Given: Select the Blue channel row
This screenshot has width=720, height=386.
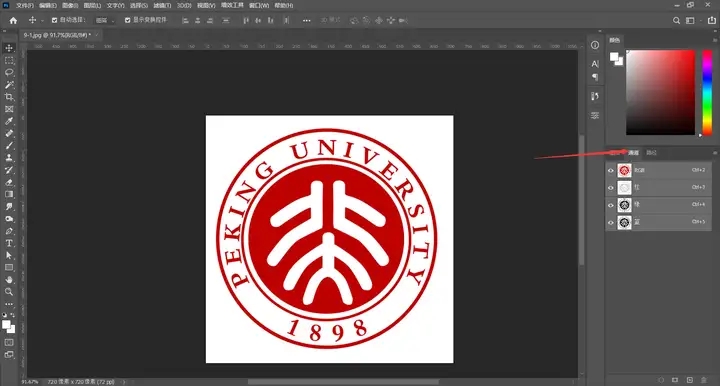Looking at the screenshot, I should (x=658, y=223).
